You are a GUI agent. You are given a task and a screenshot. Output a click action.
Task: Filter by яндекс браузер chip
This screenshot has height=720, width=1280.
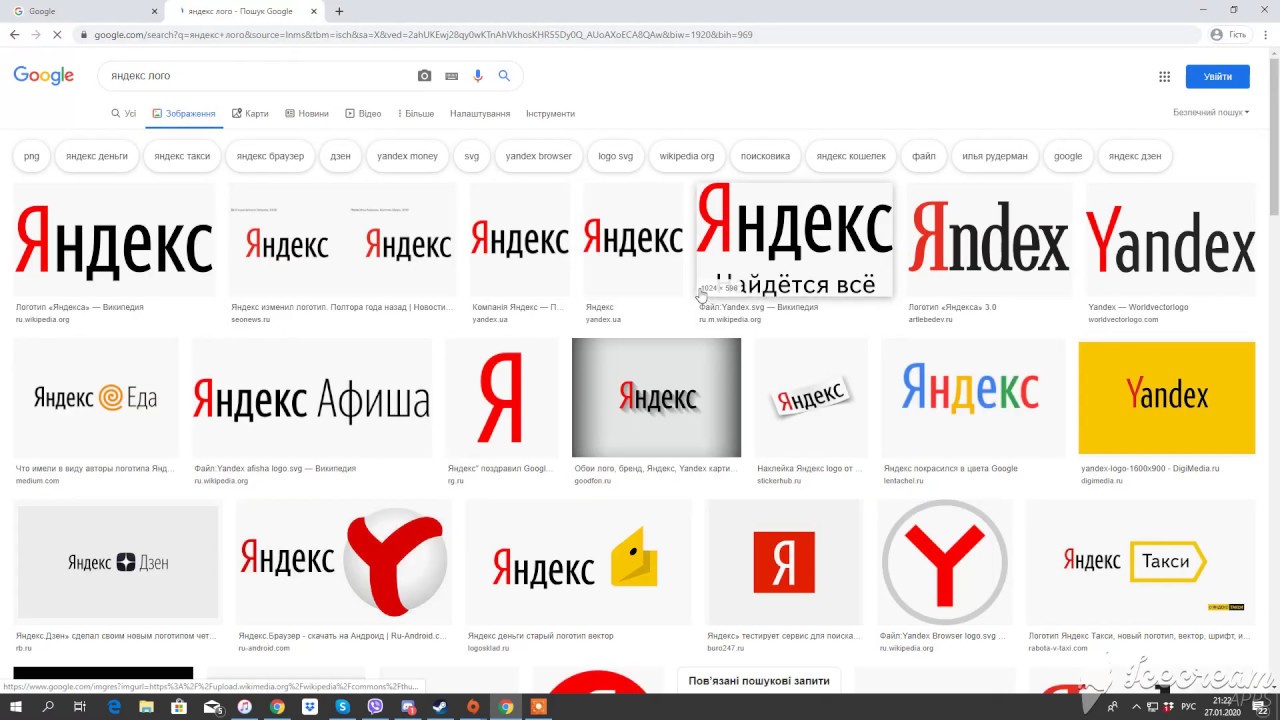pyautogui.click(x=270, y=156)
